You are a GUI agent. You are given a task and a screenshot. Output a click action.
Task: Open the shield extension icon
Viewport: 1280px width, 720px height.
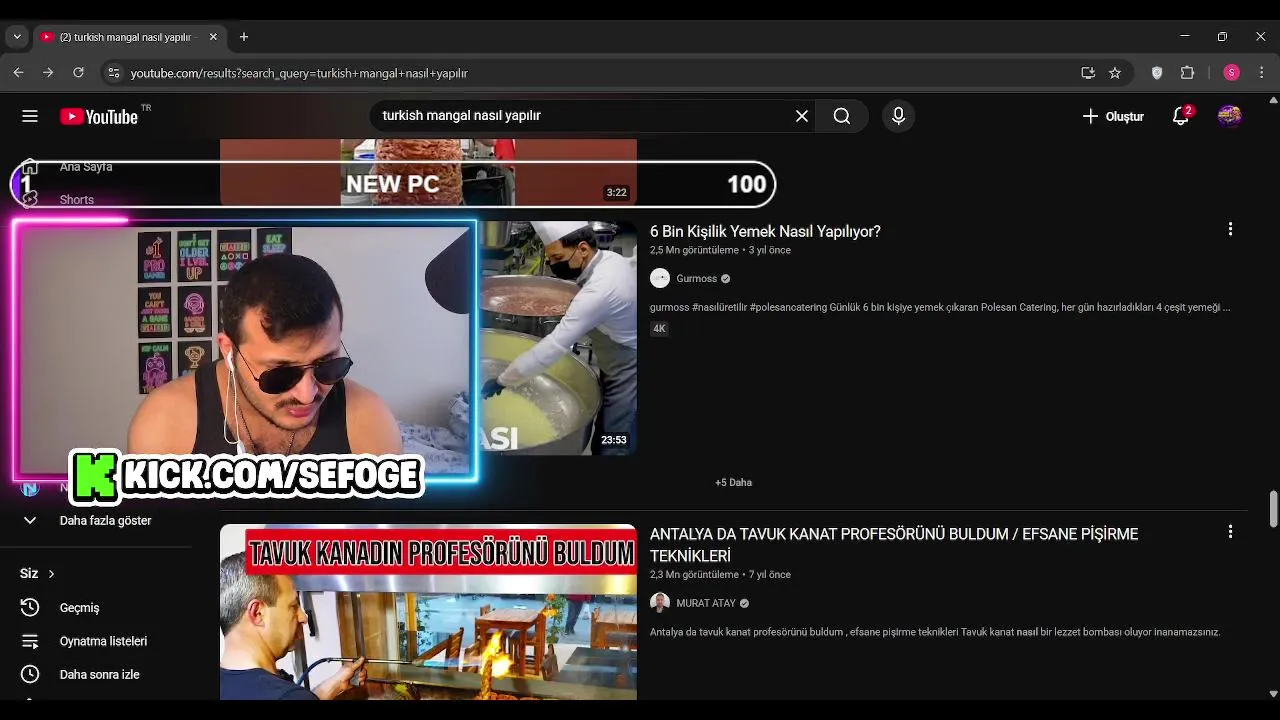click(1157, 73)
